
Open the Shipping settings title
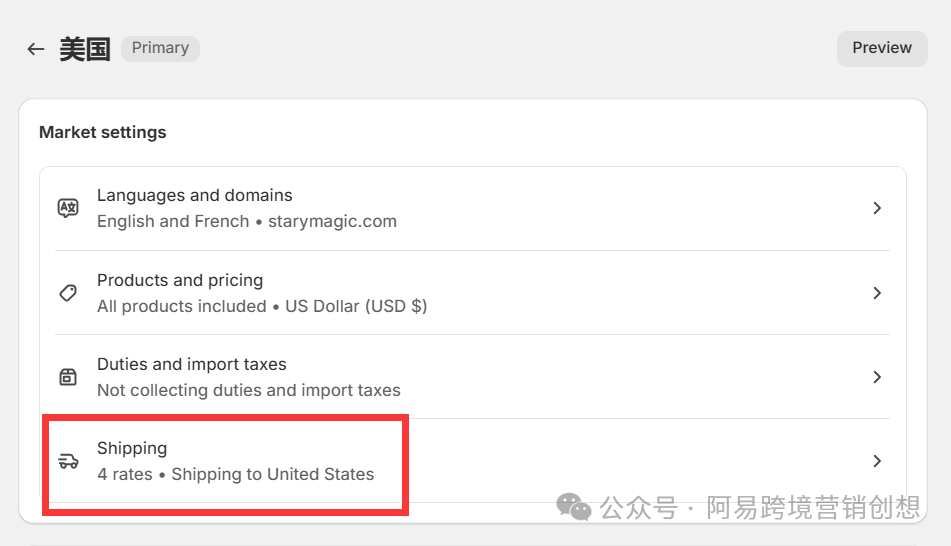[132, 448]
